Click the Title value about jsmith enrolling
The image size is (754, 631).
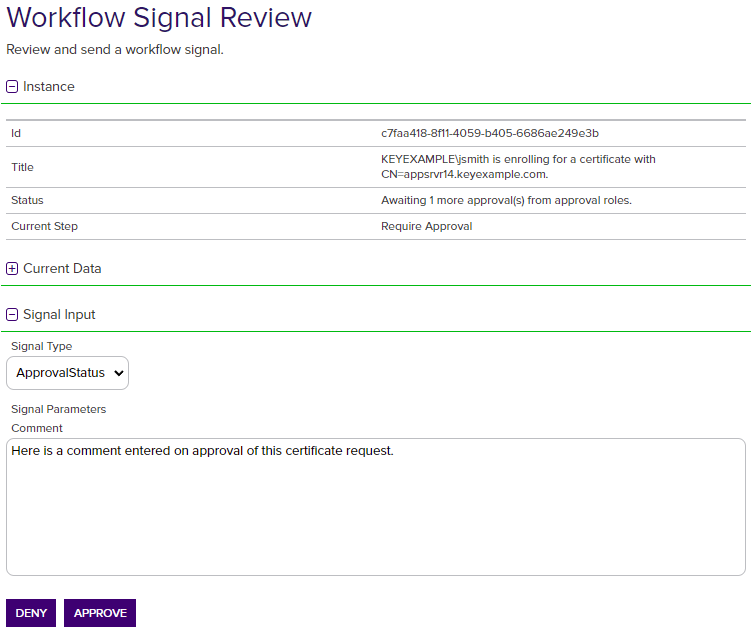point(518,167)
